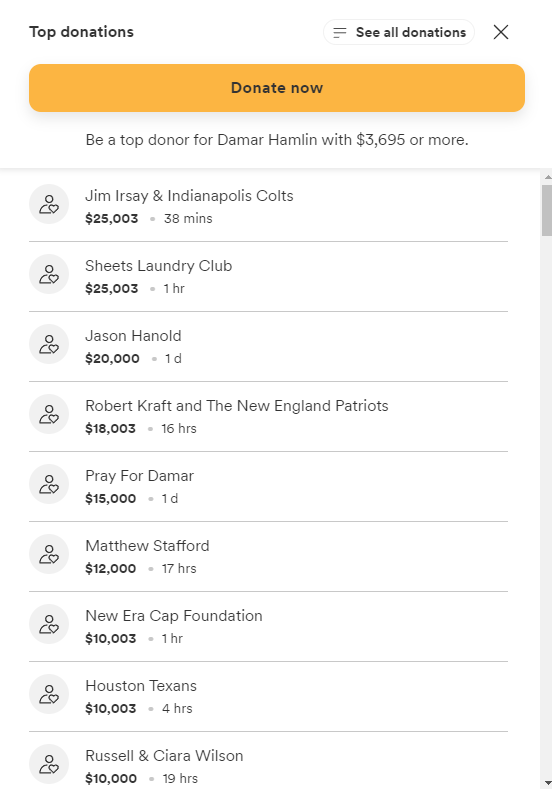Click donor icon beside Jason Hanold

pyautogui.click(x=49, y=344)
